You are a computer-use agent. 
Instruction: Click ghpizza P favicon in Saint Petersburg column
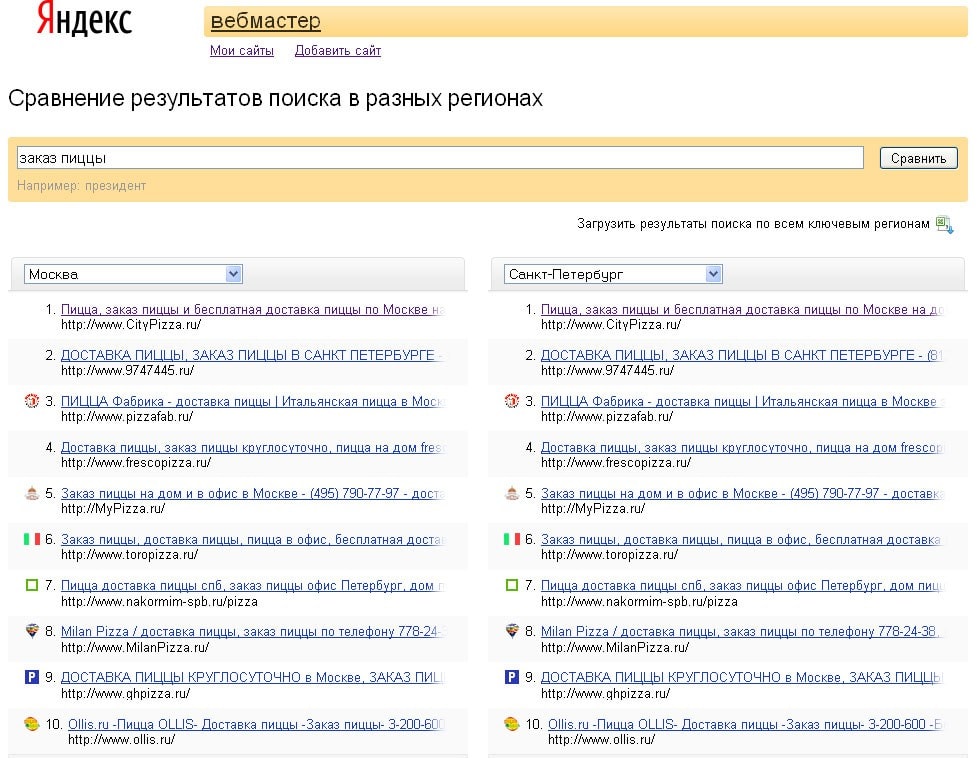point(512,676)
